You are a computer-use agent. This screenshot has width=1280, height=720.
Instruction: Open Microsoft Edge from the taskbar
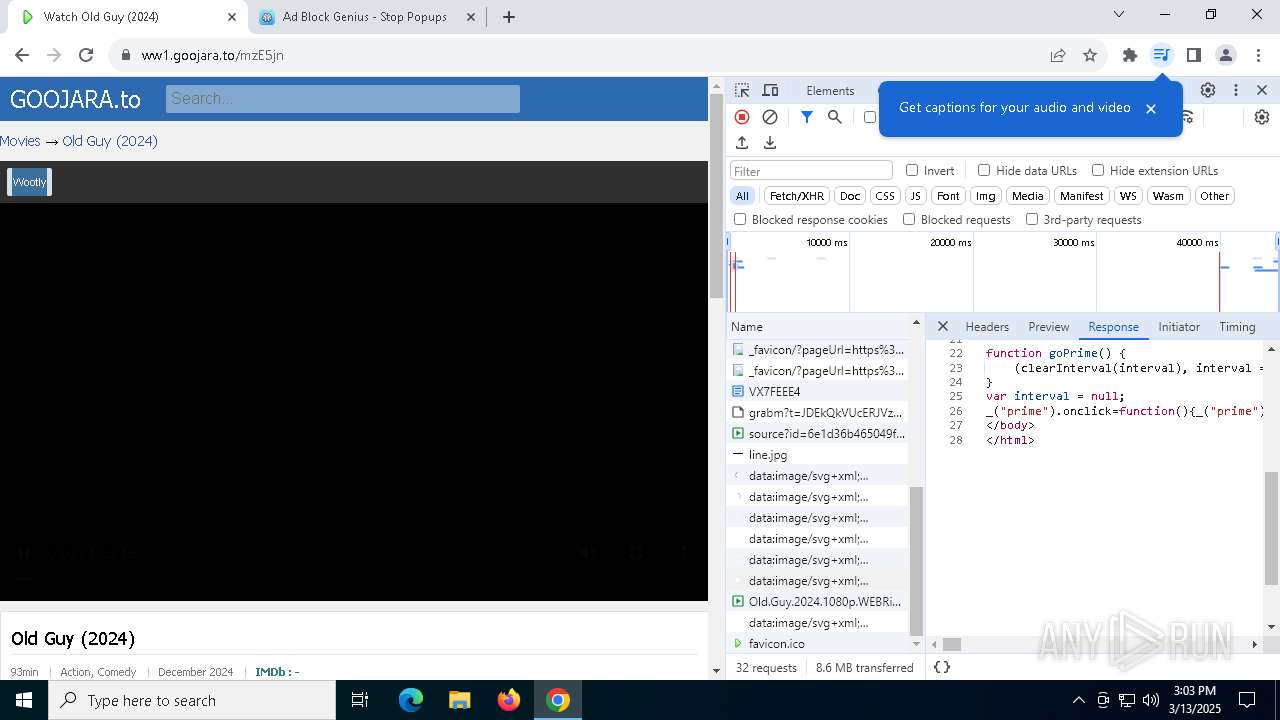(x=411, y=700)
